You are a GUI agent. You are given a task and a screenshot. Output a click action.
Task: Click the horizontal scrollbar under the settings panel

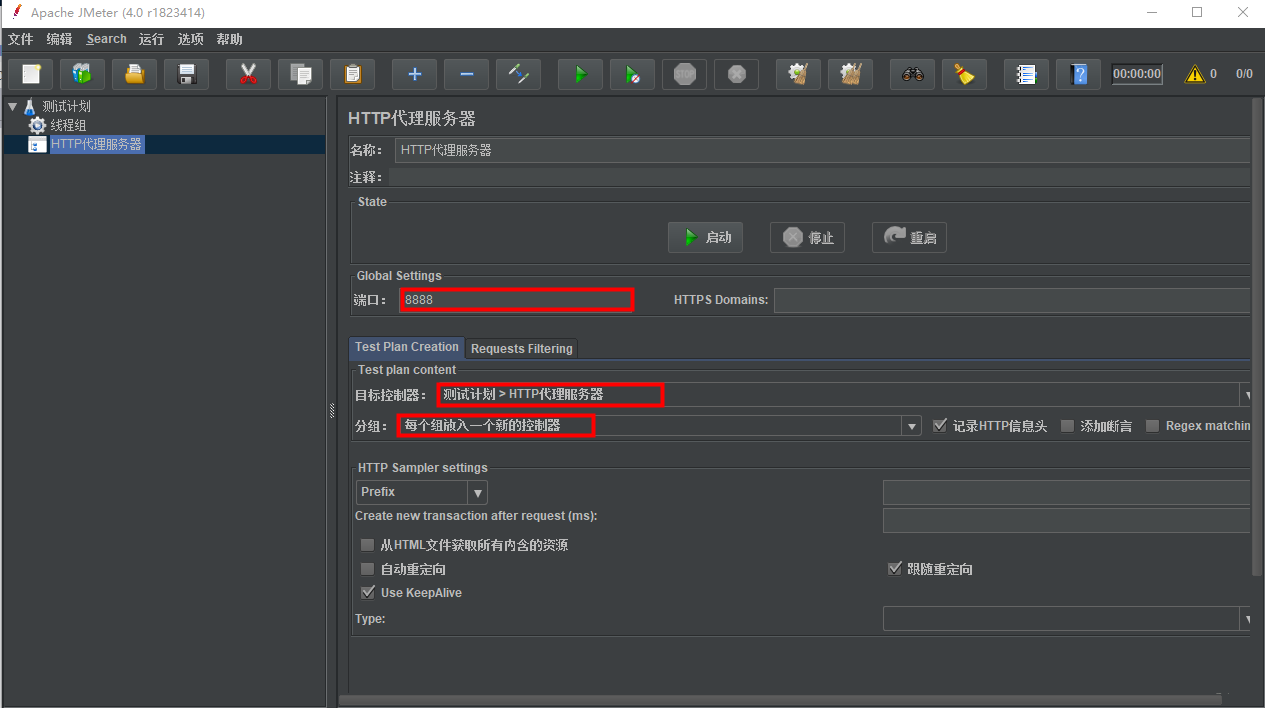780,701
